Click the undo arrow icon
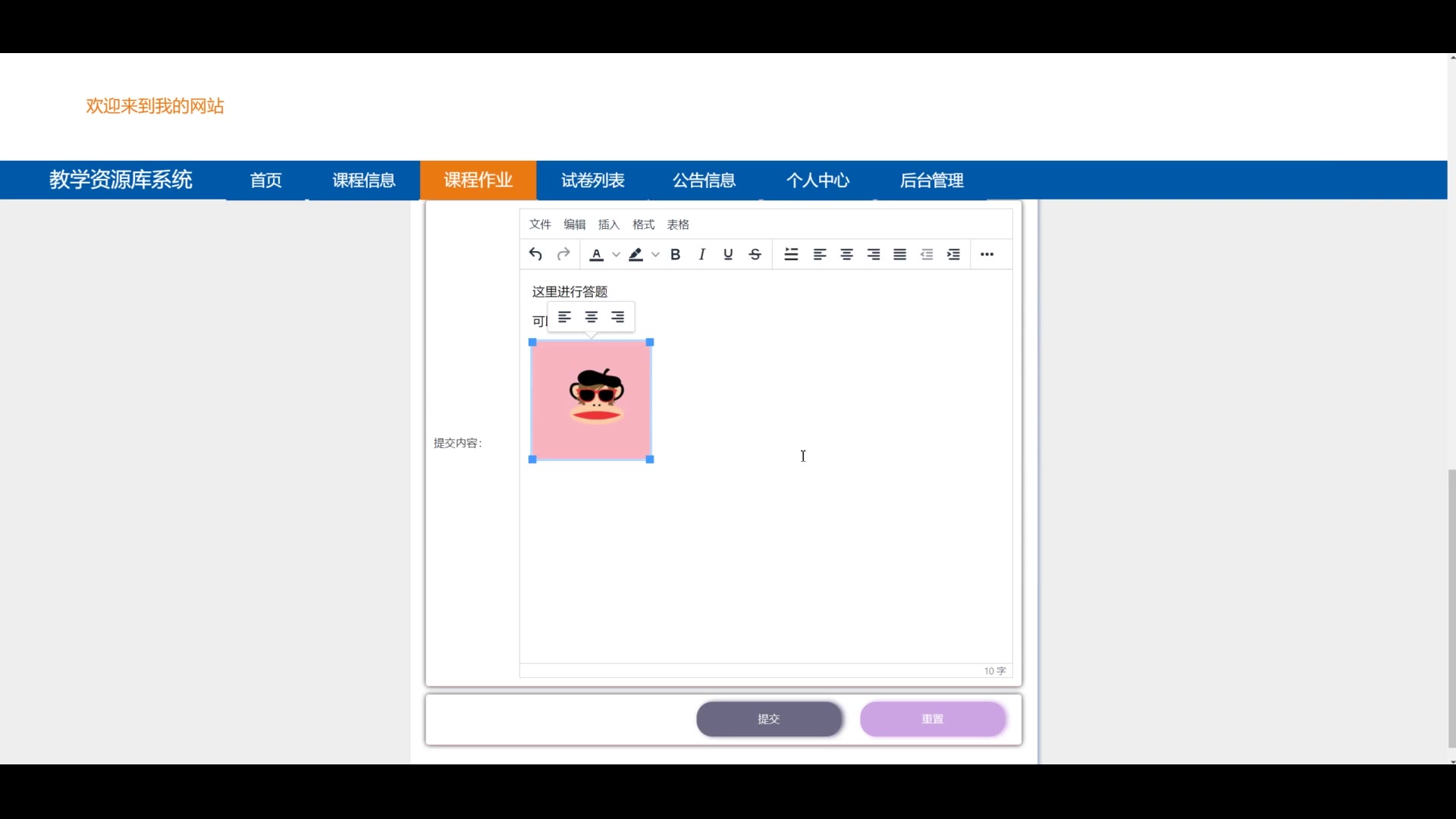Viewport: 1456px width, 819px height. (535, 255)
